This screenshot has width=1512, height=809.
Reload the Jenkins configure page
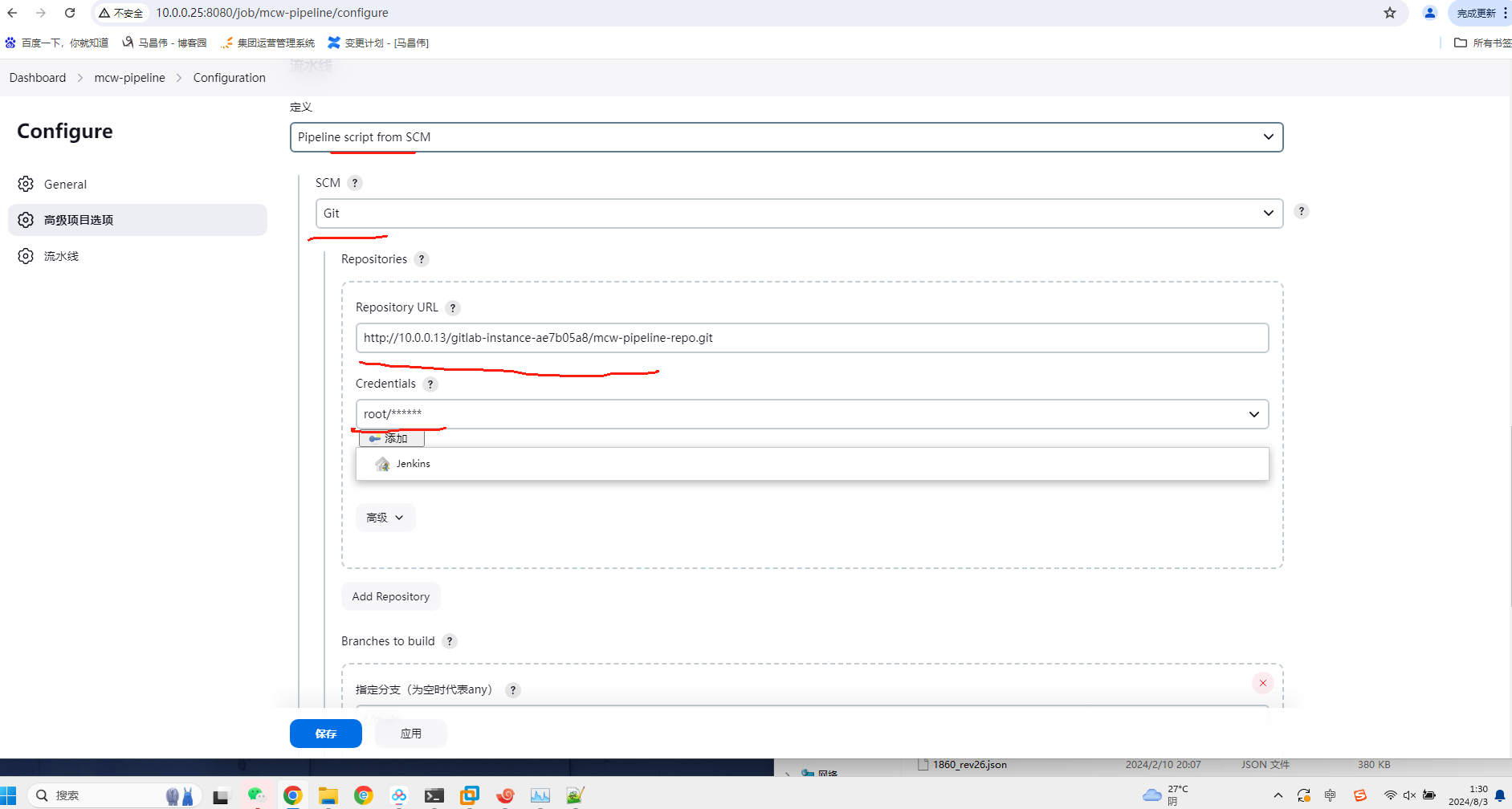[x=70, y=13]
